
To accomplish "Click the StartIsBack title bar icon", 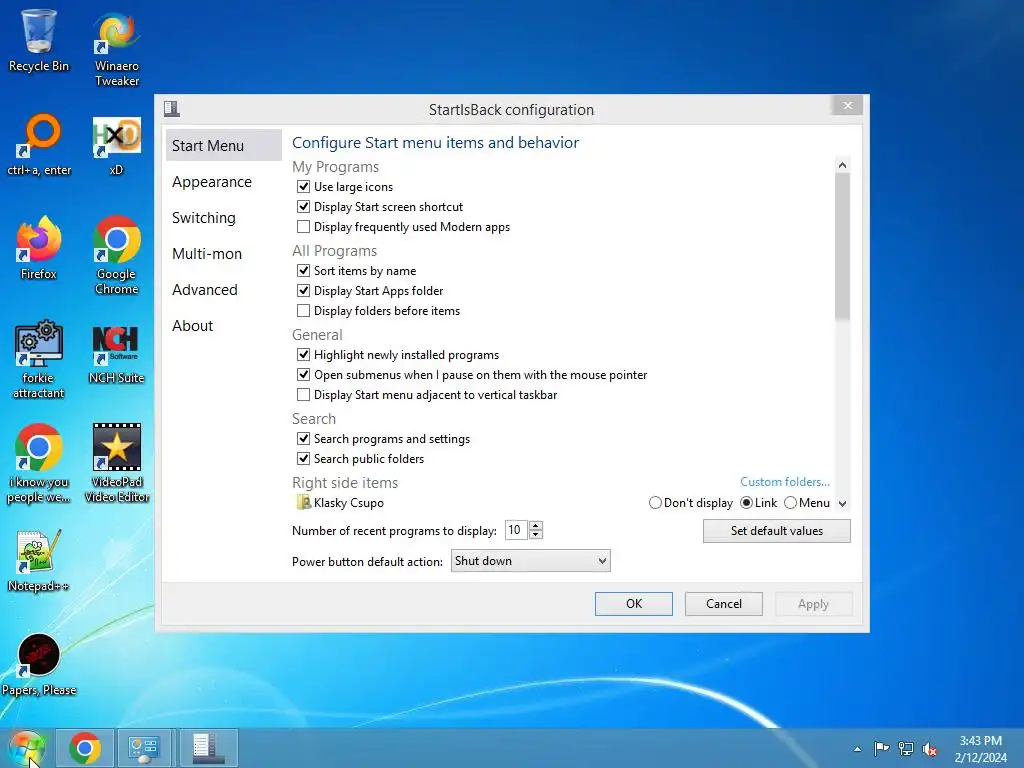I will point(172,108).
